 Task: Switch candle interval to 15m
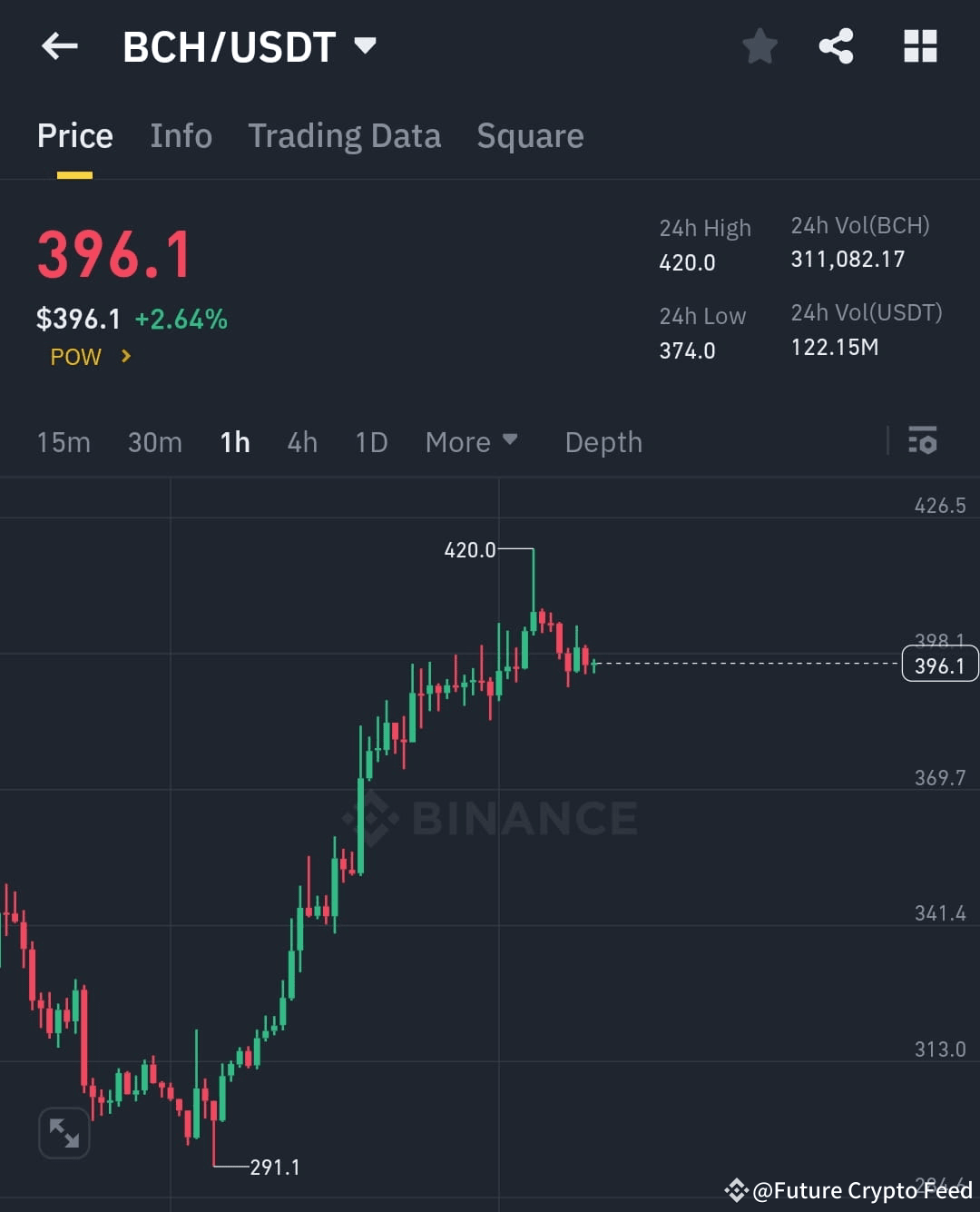64,442
